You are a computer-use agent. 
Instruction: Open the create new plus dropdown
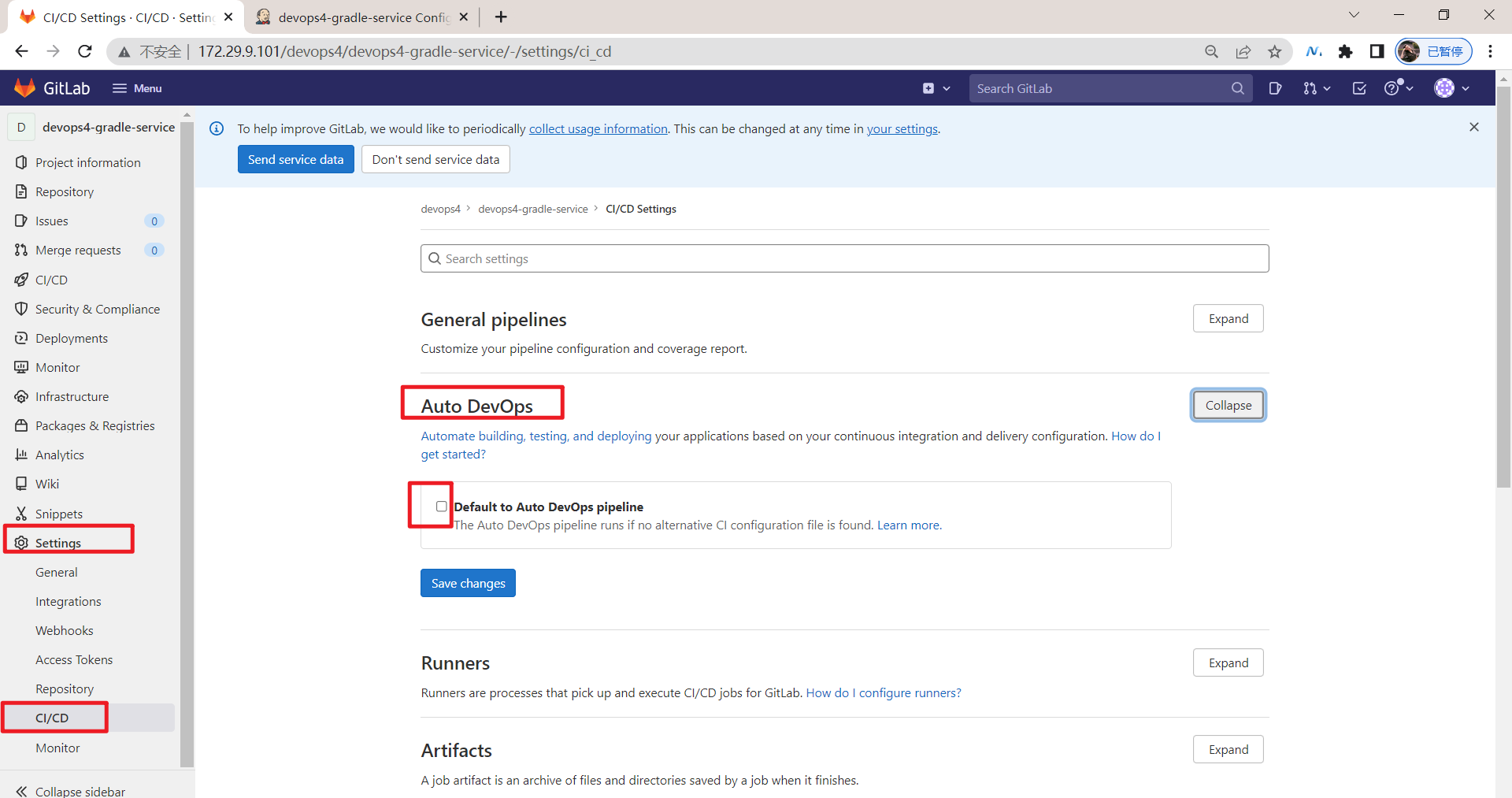tap(936, 88)
